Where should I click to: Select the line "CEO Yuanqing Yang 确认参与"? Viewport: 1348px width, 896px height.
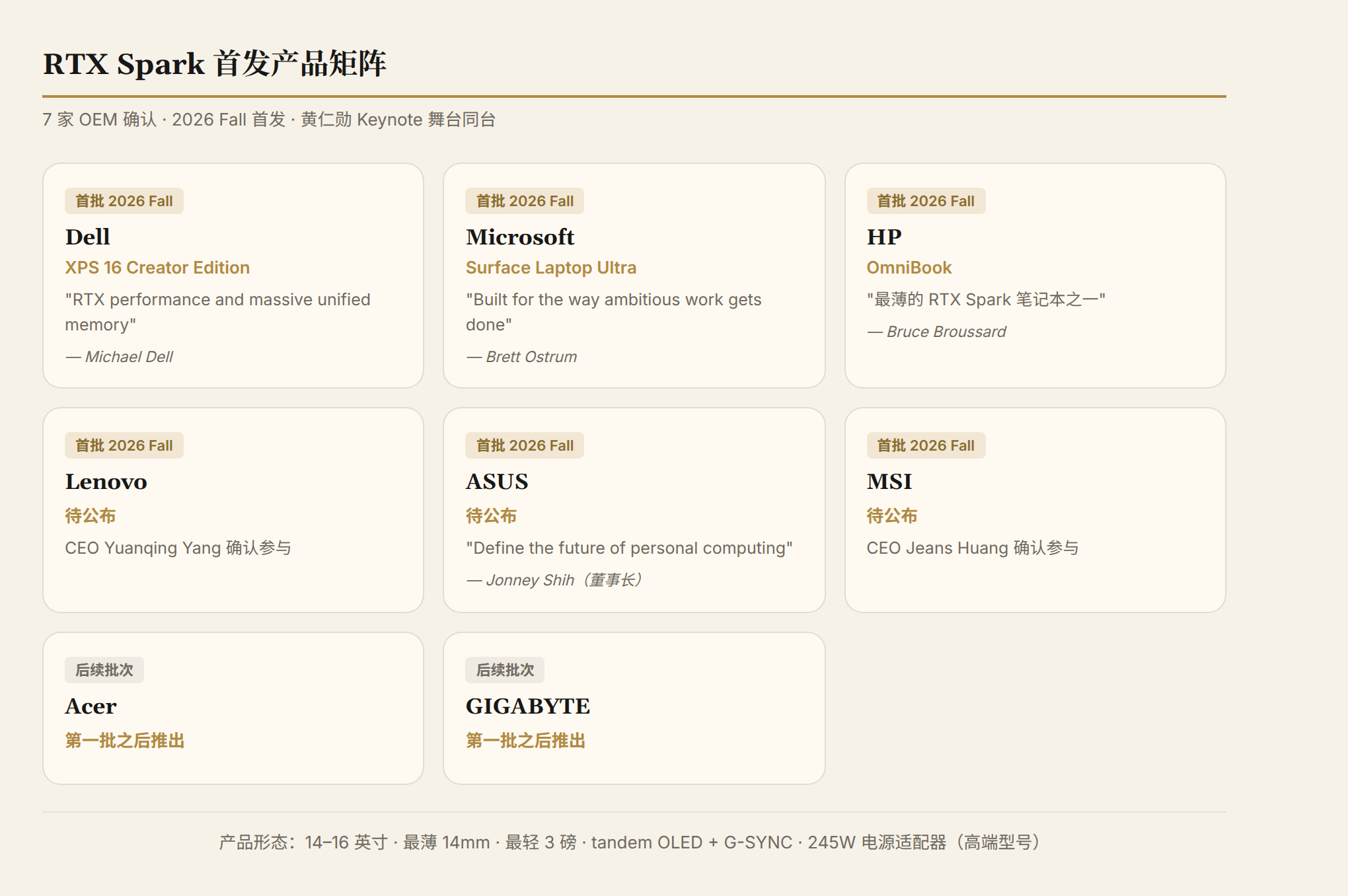tap(178, 548)
